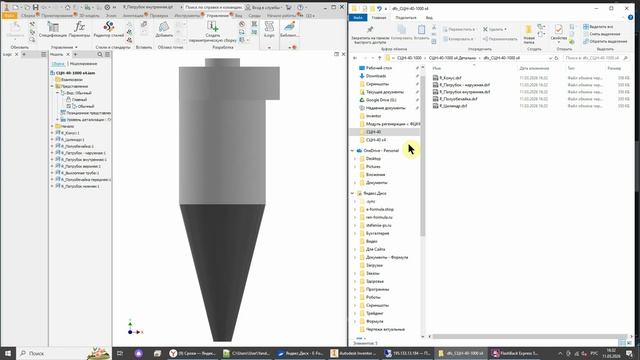
Task: Collapse OneDrive - Personal in Explorer tree
Action: coord(352,151)
